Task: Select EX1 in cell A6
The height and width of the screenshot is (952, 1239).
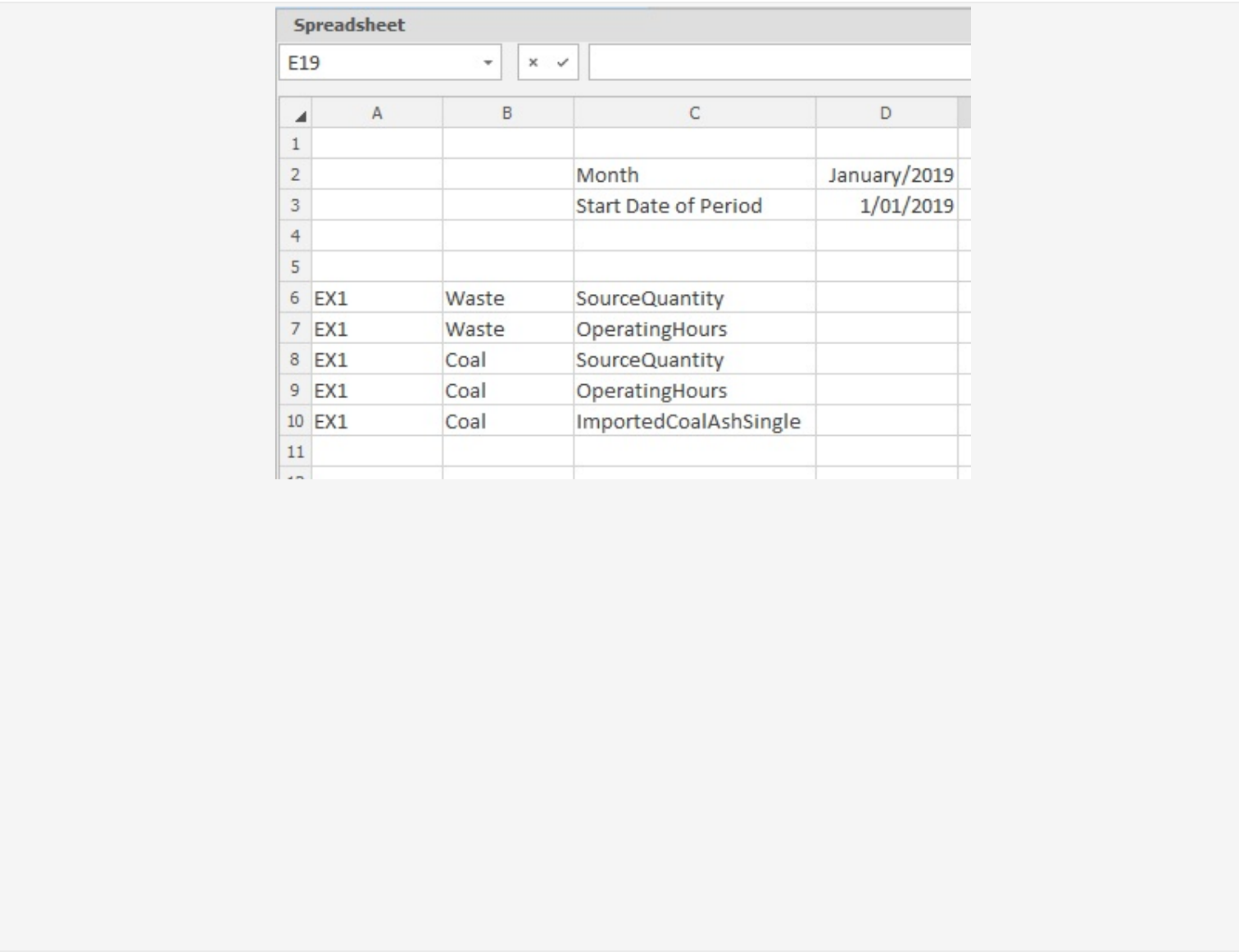Action: click(378, 298)
